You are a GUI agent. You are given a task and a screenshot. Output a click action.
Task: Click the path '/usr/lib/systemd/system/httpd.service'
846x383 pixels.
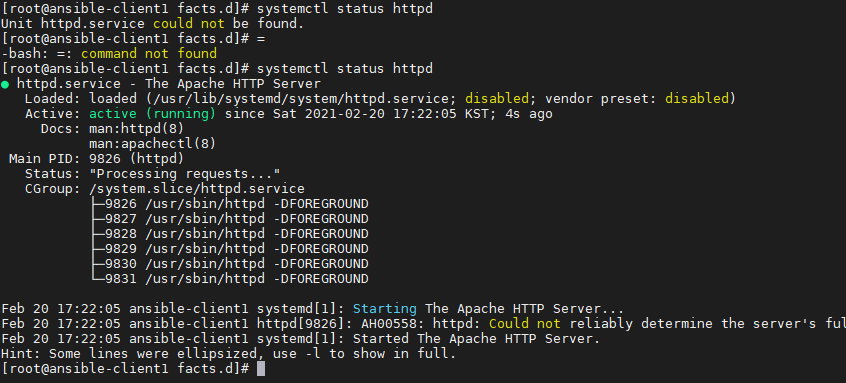(x=301, y=99)
